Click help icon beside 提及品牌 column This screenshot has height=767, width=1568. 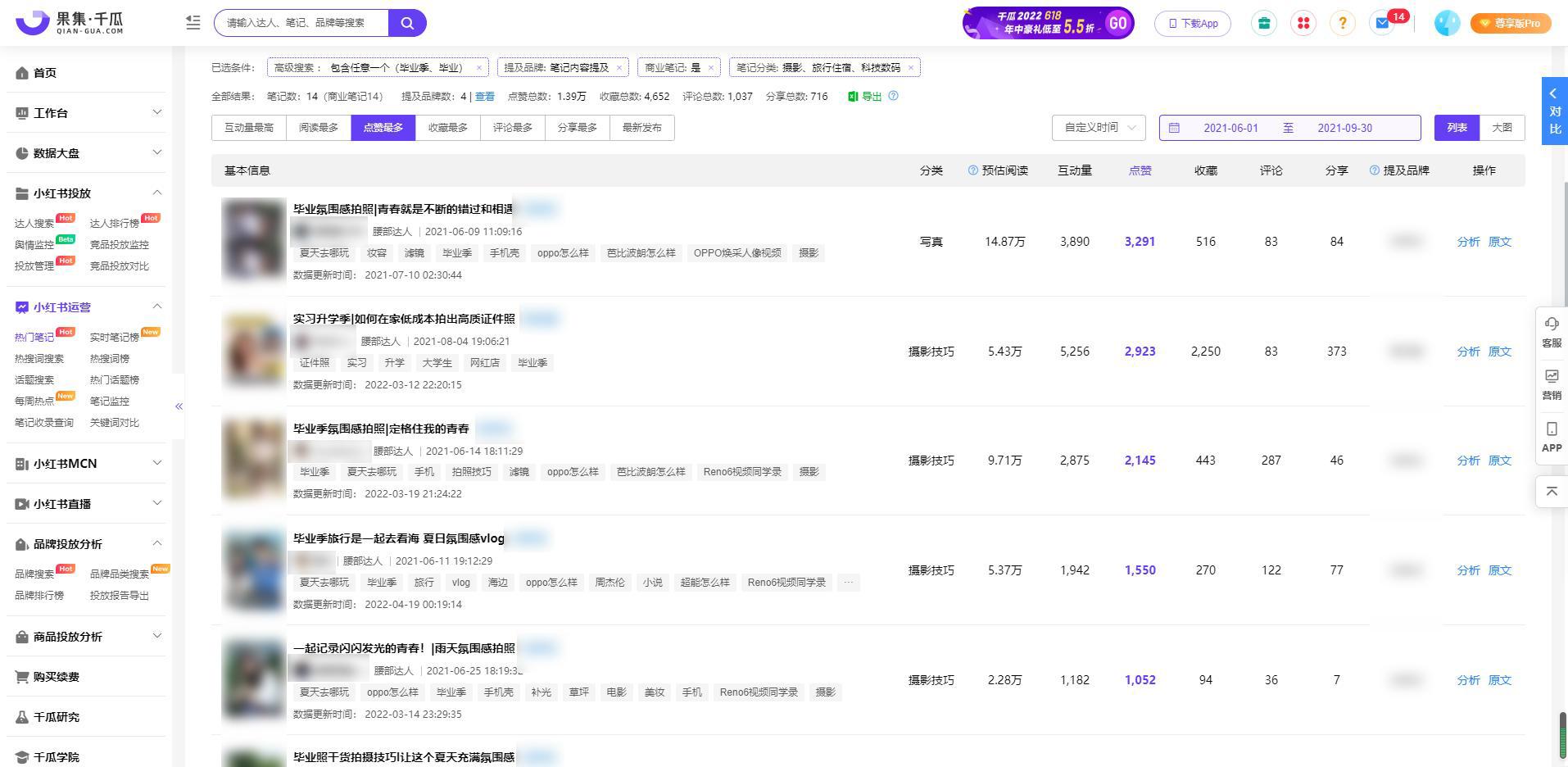click(1375, 170)
